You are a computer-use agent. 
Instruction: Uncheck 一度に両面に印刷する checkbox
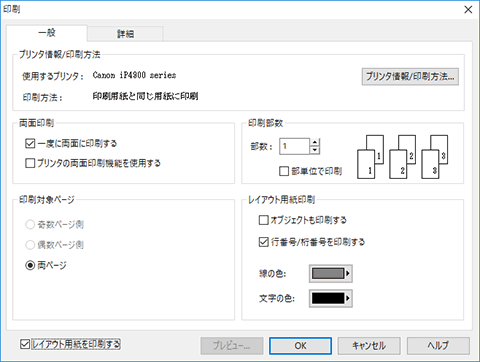tap(30, 144)
